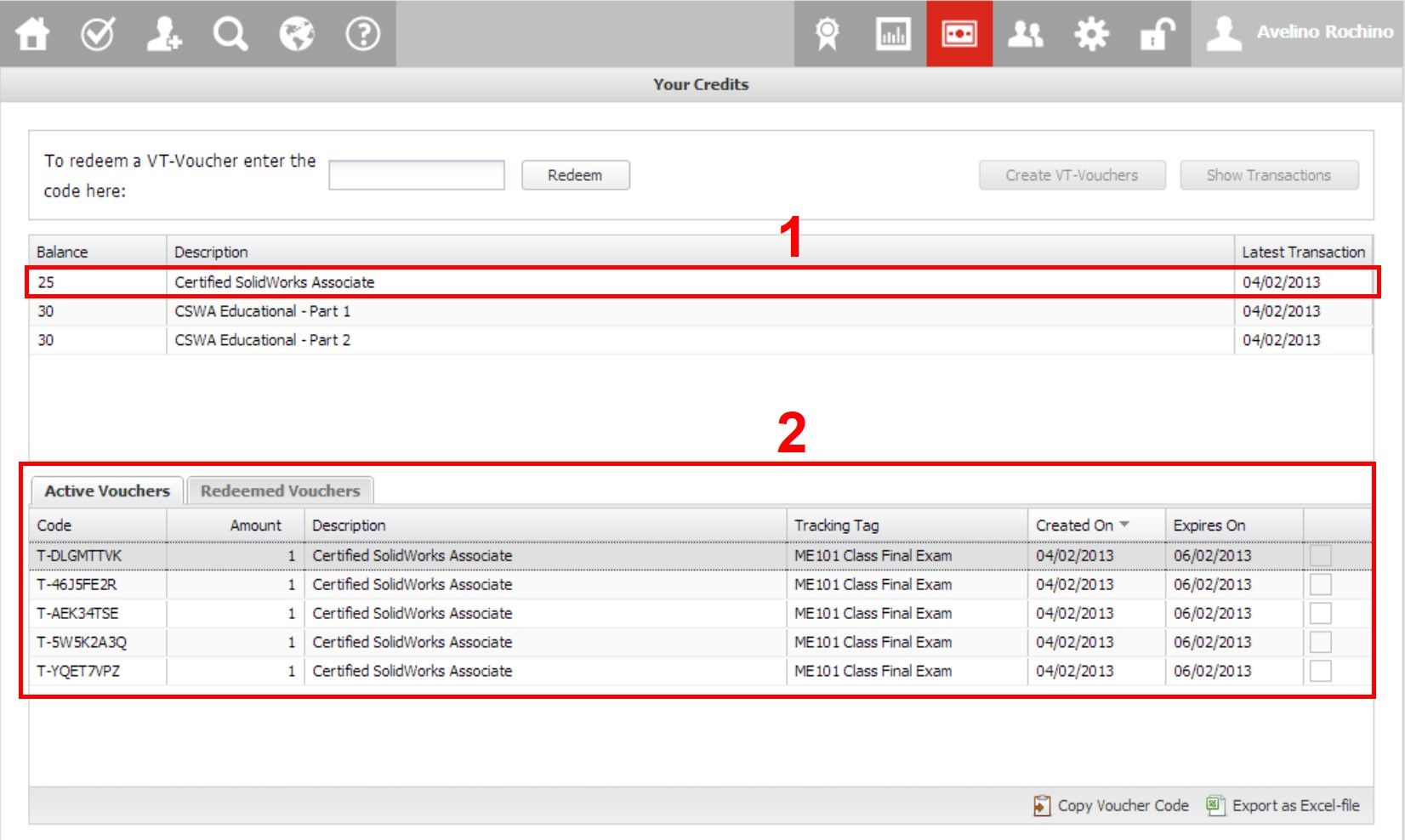Open help using the question mark icon
The image size is (1405, 840).
click(x=362, y=34)
